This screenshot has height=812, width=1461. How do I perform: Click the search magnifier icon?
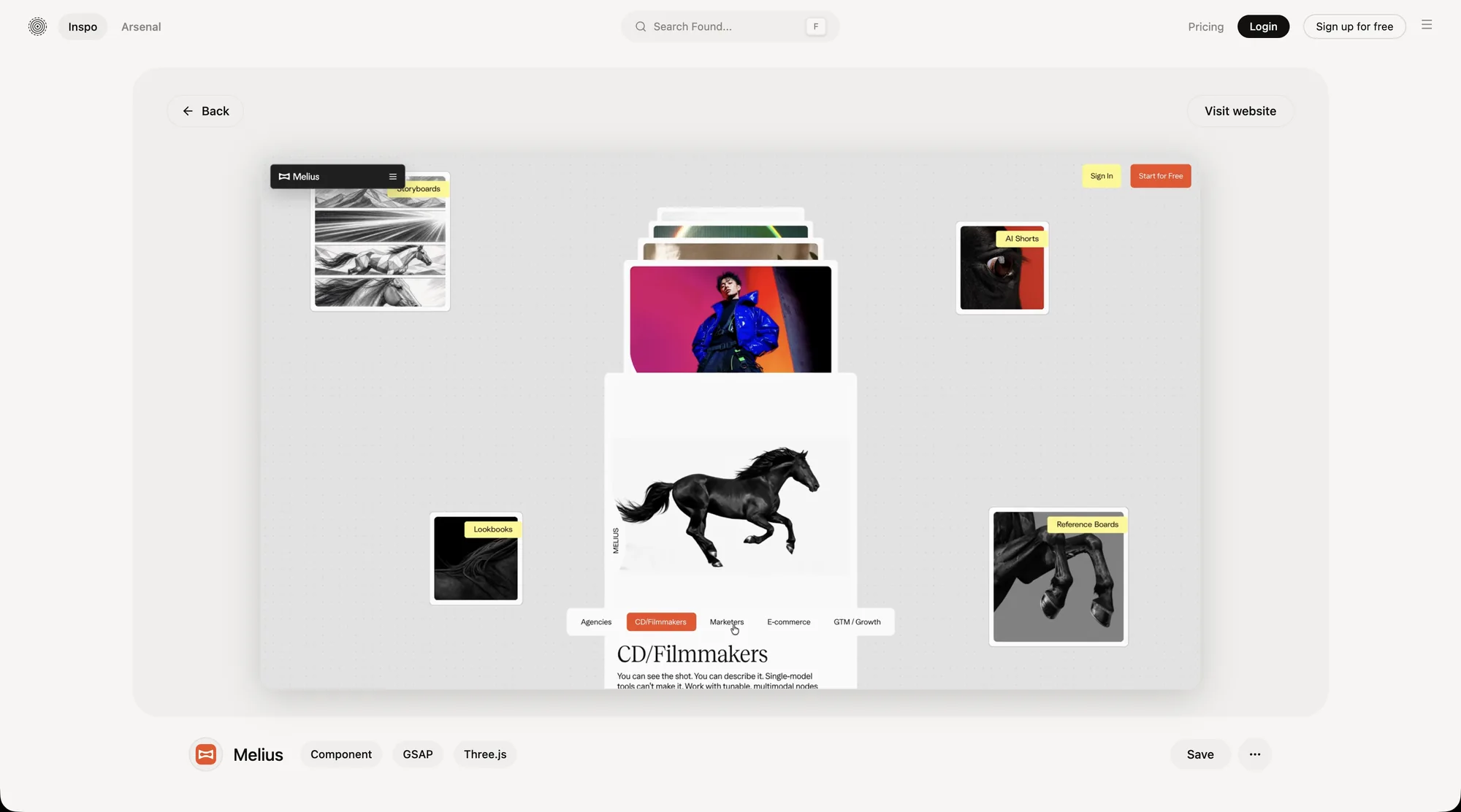click(x=641, y=26)
